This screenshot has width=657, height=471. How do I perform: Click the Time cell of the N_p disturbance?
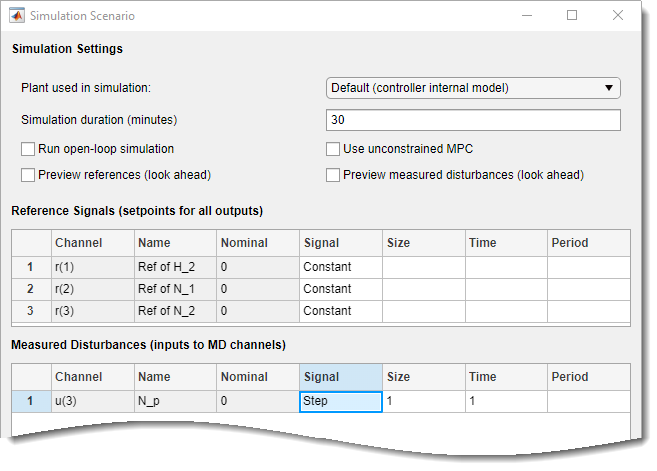(x=506, y=401)
